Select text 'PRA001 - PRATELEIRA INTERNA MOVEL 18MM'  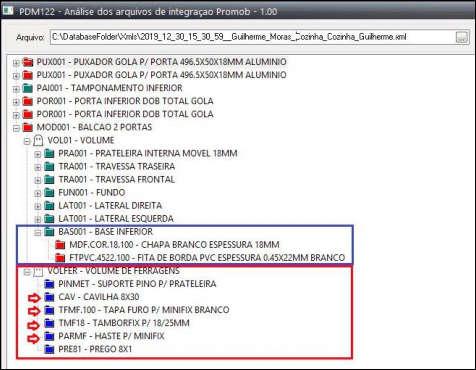pyautogui.click(x=148, y=153)
